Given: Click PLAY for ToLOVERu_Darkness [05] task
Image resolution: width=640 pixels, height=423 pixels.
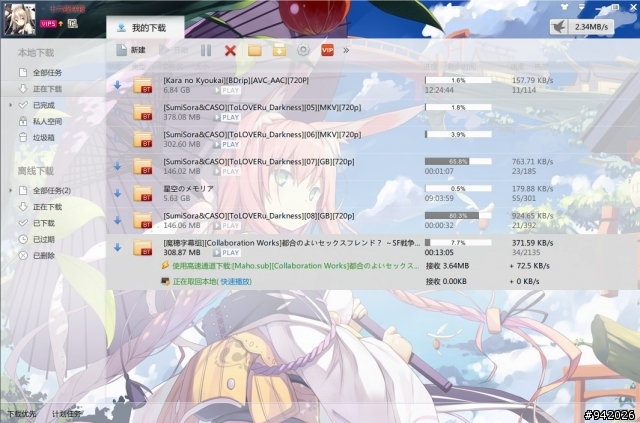Looking at the screenshot, I should coord(227,117).
